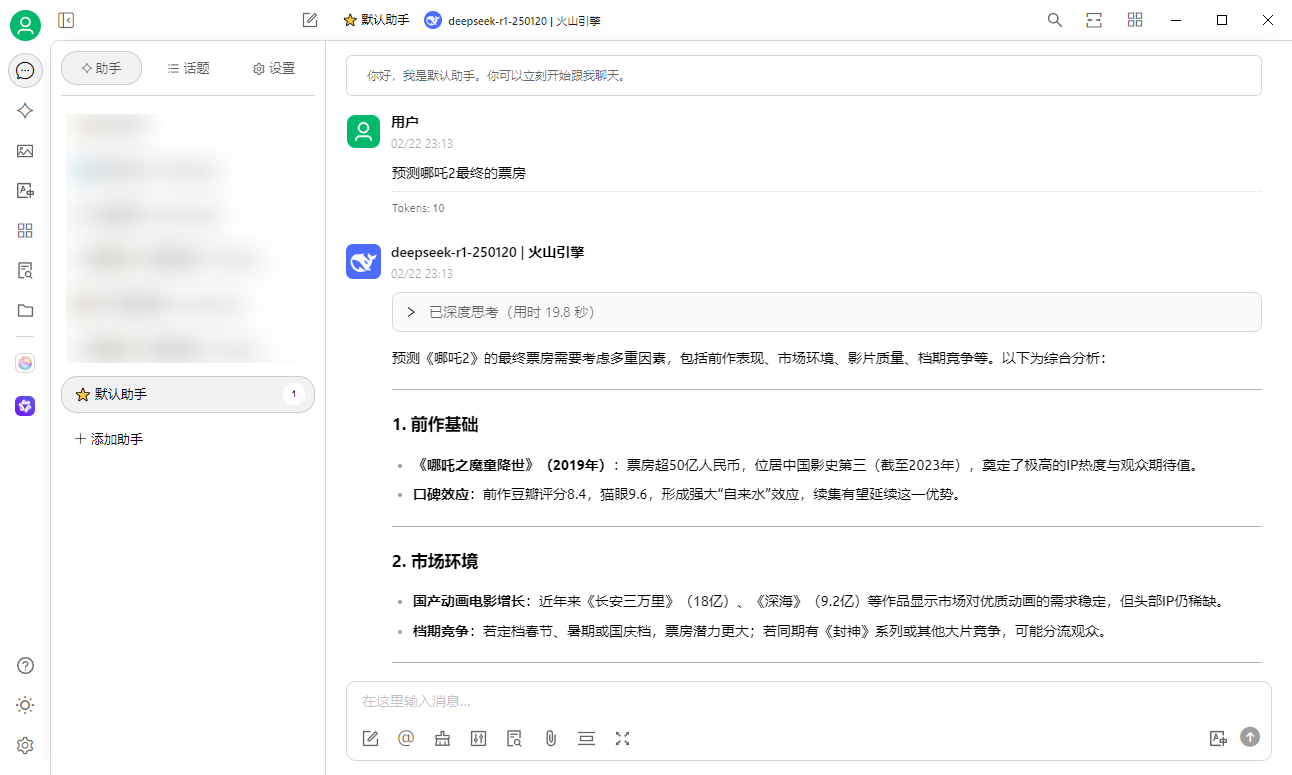Expand the input box with arrows icon
Screen dimensions: 1292x775
coord(622,738)
